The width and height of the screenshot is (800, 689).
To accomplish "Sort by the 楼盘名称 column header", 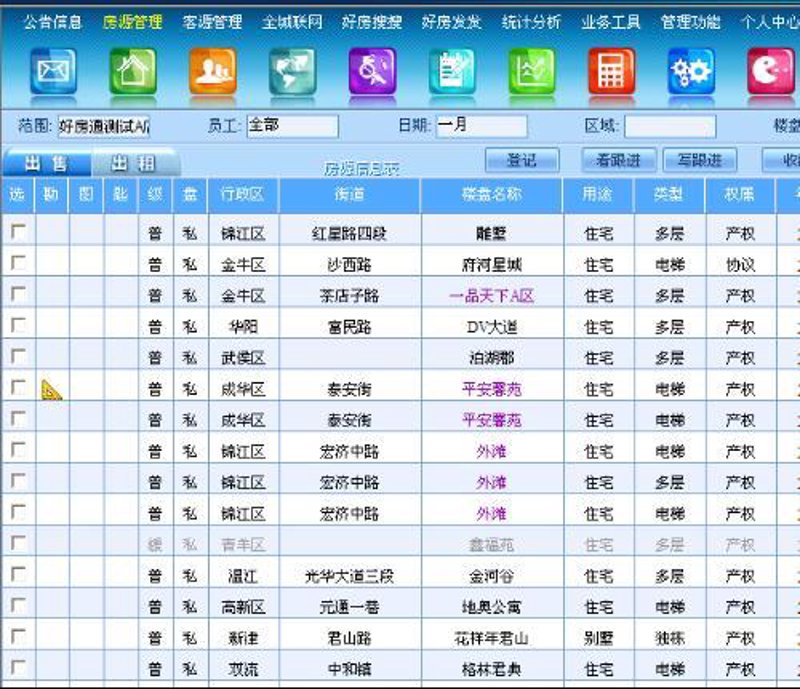I will tap(491, 194).
